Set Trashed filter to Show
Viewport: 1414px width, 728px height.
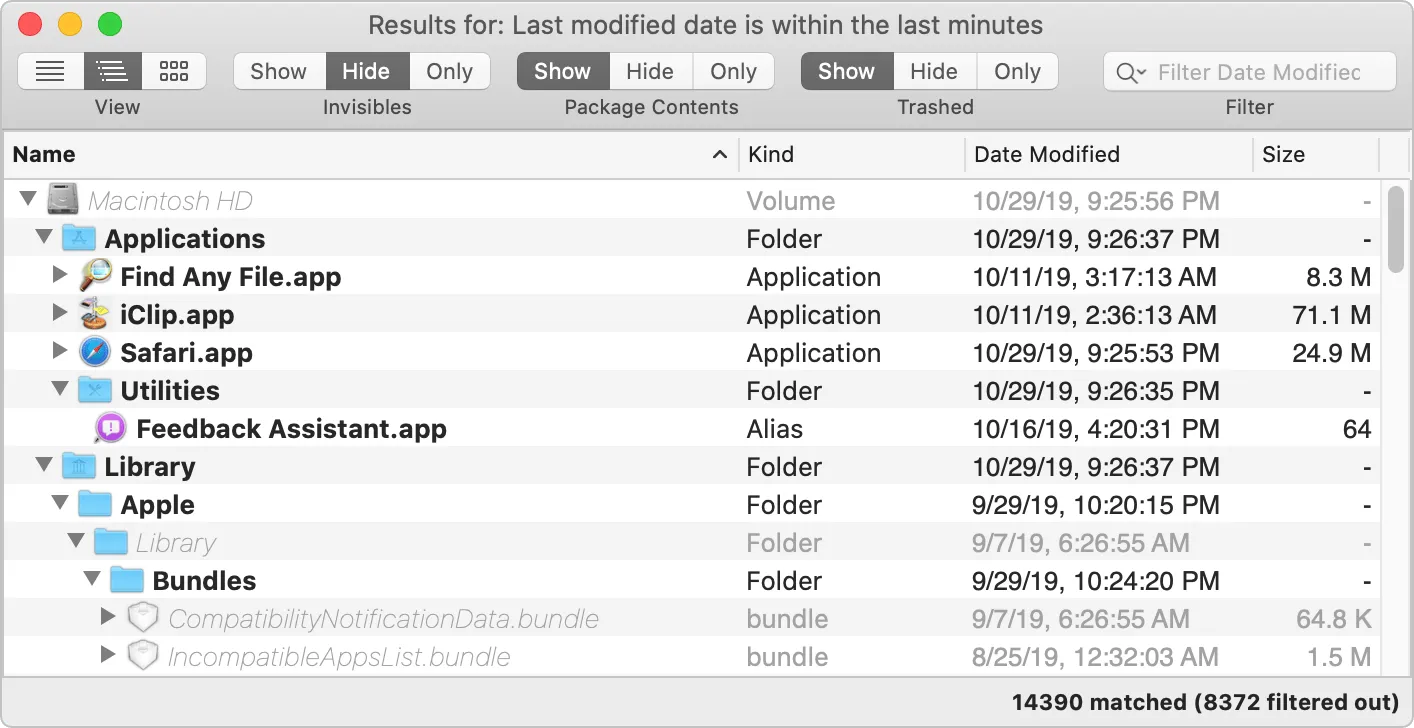tap(845, 71)
